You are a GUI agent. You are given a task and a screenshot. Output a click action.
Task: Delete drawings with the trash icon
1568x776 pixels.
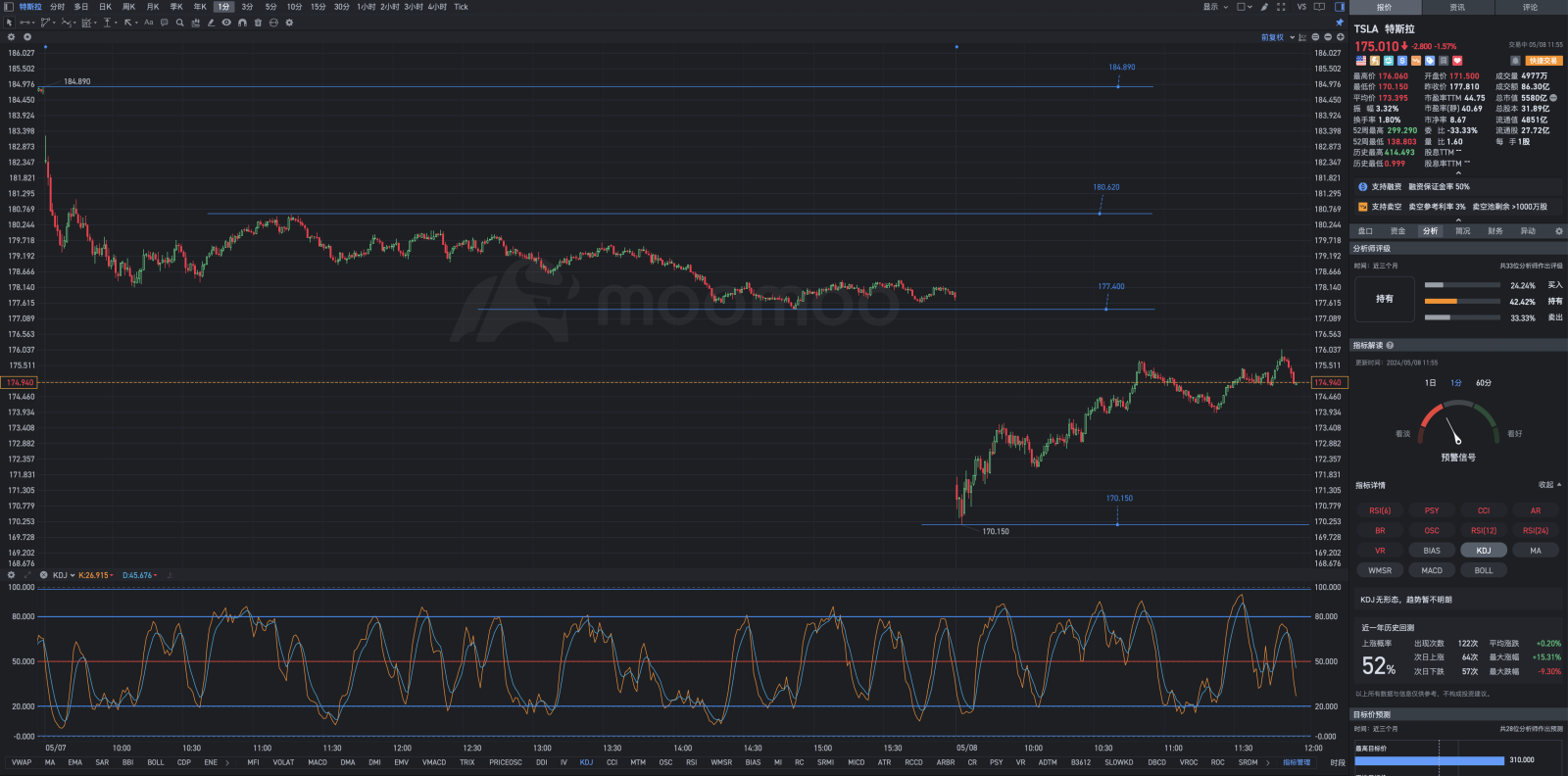point(258,23)
